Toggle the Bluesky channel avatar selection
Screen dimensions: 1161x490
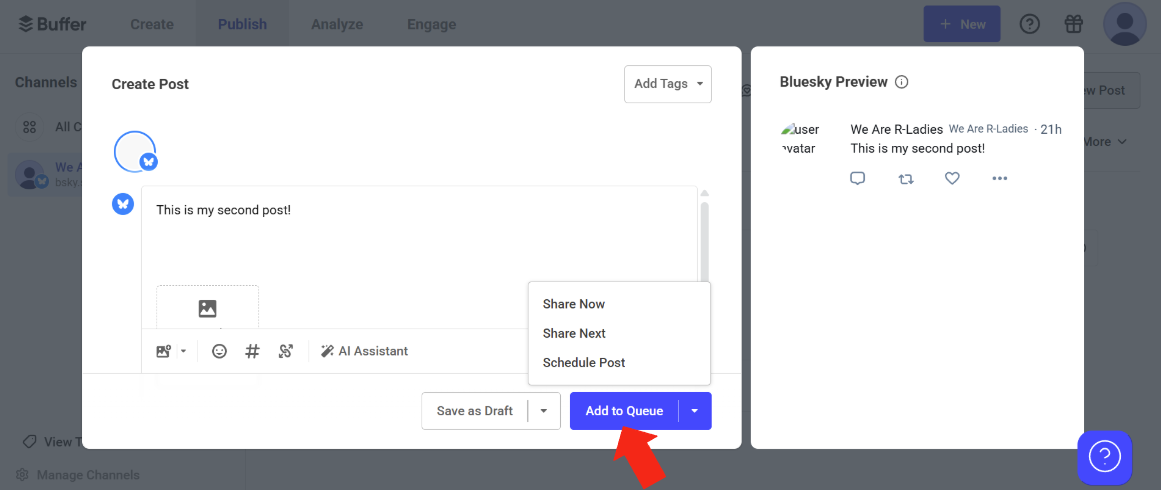(135, 152)
